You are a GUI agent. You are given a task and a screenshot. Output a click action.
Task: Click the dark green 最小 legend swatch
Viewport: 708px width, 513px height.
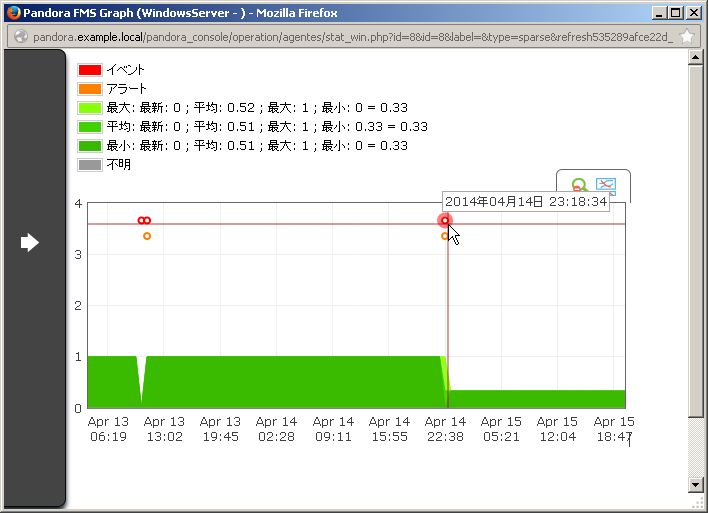pos(90,146)
